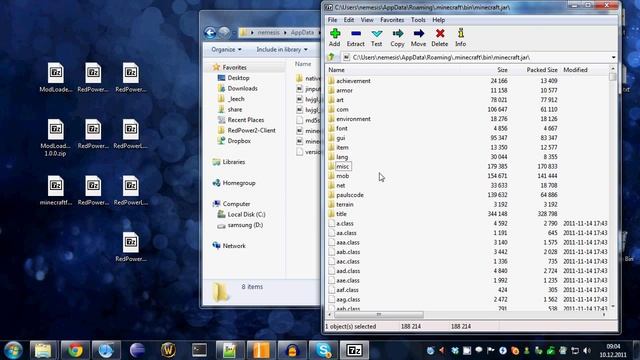Open the Edit menu
This screenshot has width=640, height=360.
pos(349,20)
